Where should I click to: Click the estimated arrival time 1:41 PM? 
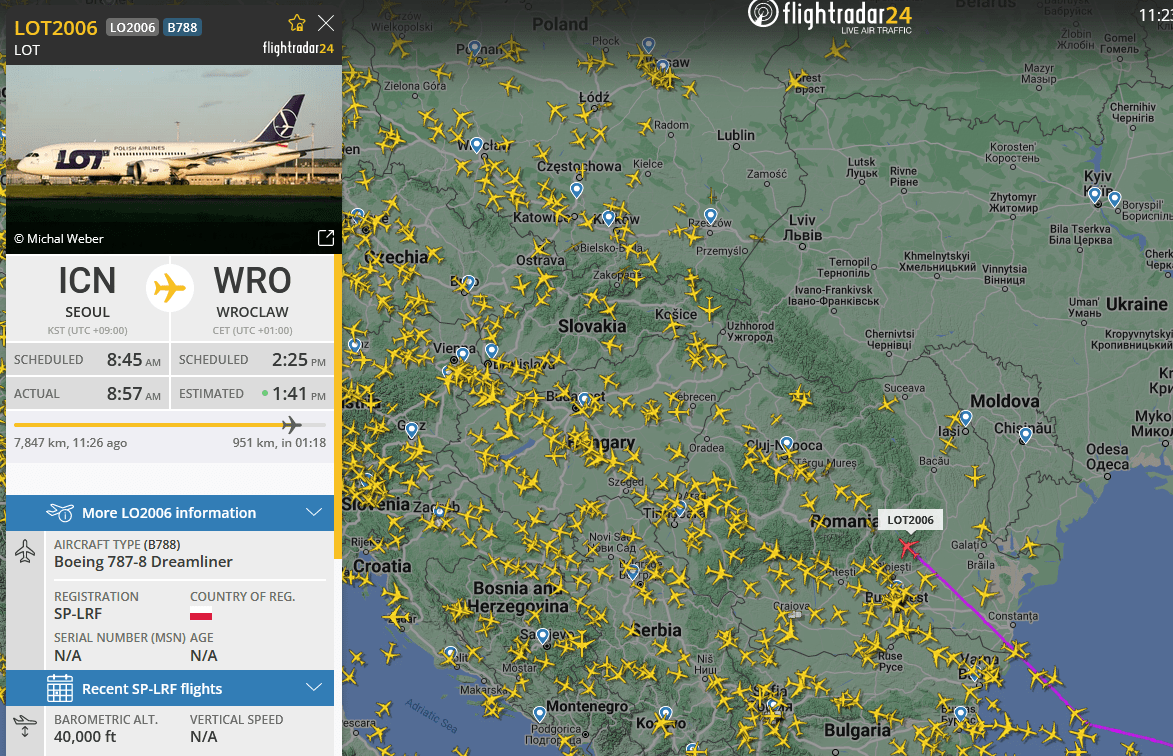(299, 393)
